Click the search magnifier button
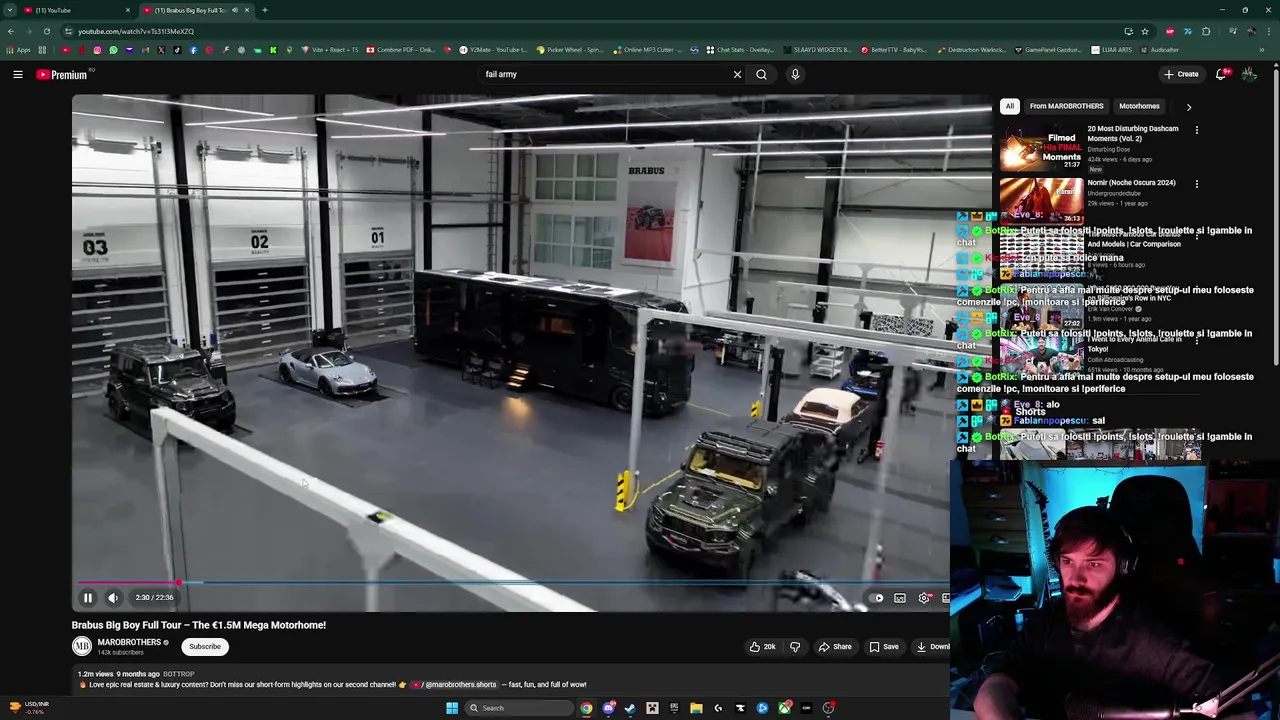Screen dimensions: 1280x720 [762, 74]
